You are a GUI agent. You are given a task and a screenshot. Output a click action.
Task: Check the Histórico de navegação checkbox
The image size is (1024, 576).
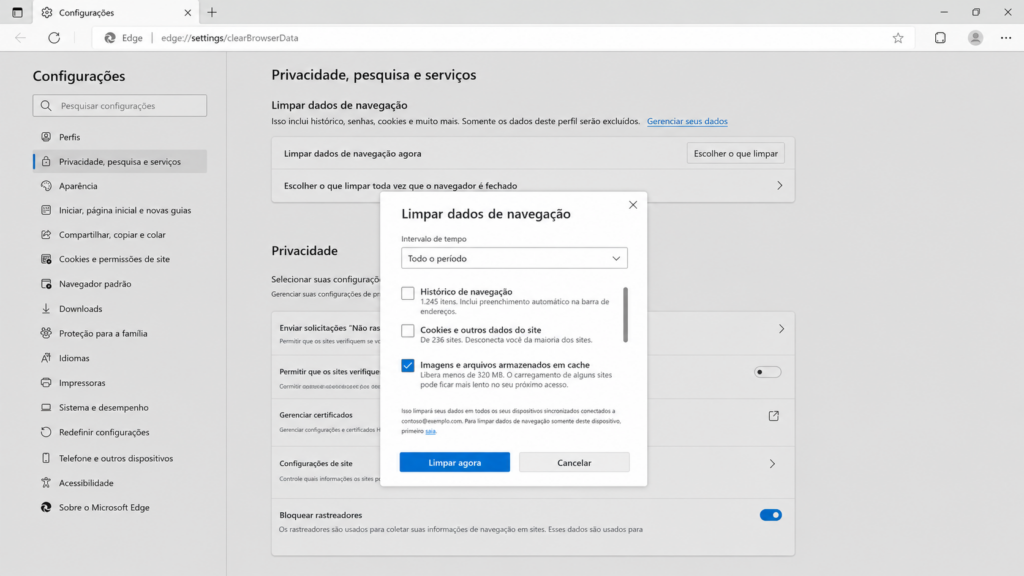[x=408, y=293]
